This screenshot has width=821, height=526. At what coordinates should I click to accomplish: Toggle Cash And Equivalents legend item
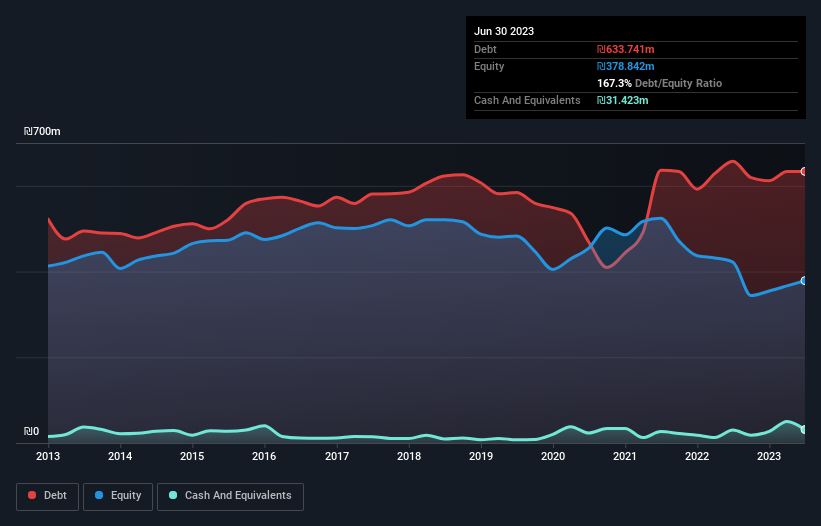[230, 496]
